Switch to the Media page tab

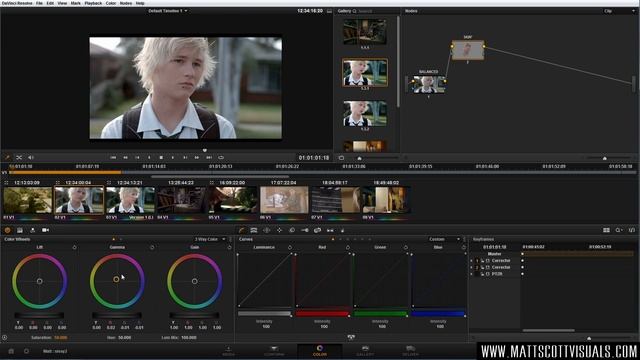[x=229, y=351]
